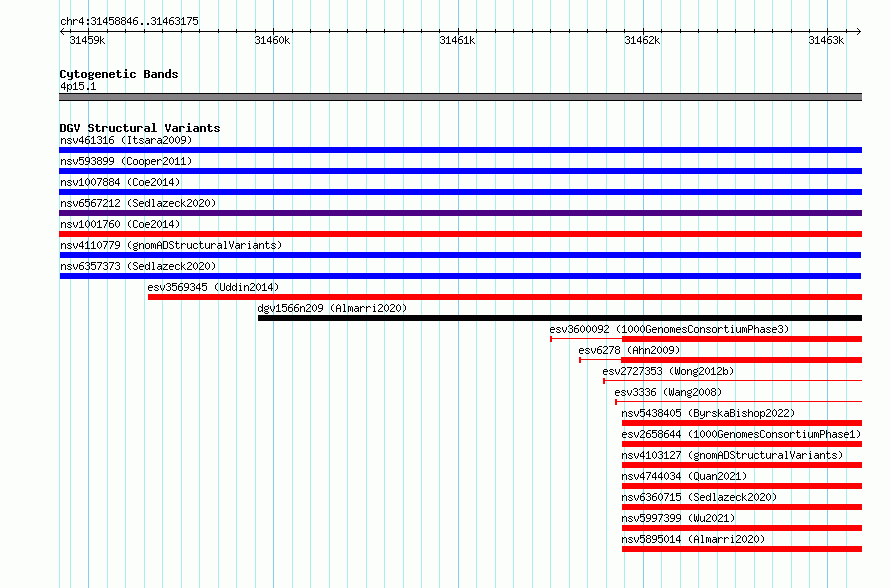Click the thin red line of esv3336 (Wang2008)
This screenshot has height=588, width=890.
tap(738, 402)
